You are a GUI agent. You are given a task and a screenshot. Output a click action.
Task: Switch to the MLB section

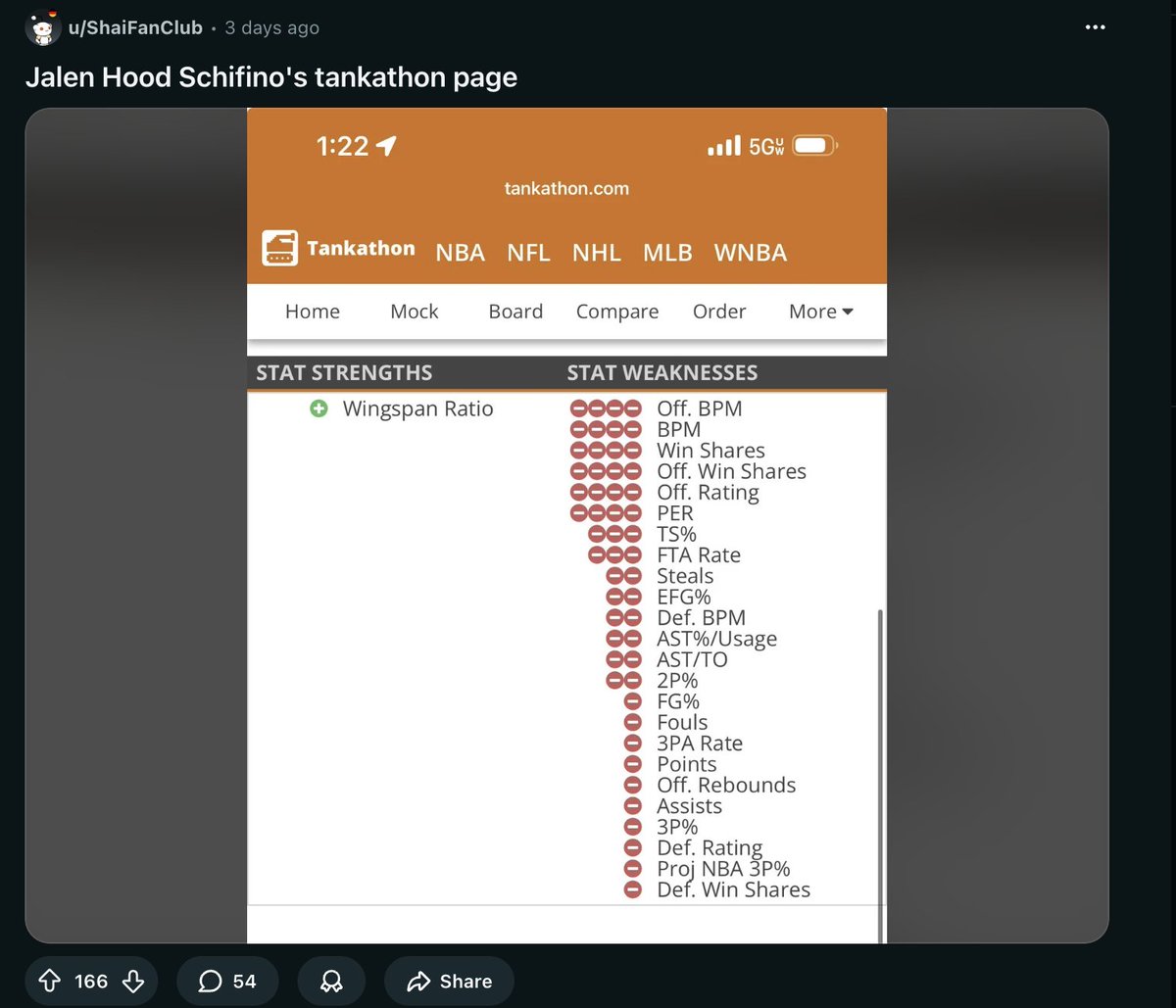point(667,253)
